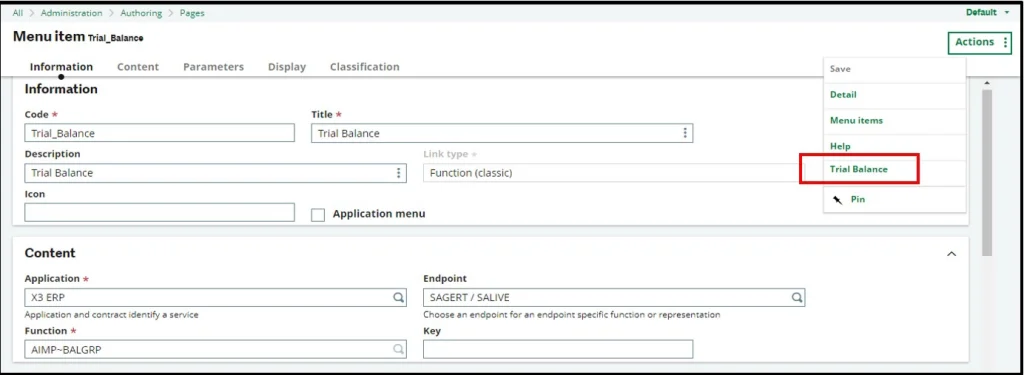
Task: Click the Menu item Trial_Balance page heading
Action: point(78,37)
